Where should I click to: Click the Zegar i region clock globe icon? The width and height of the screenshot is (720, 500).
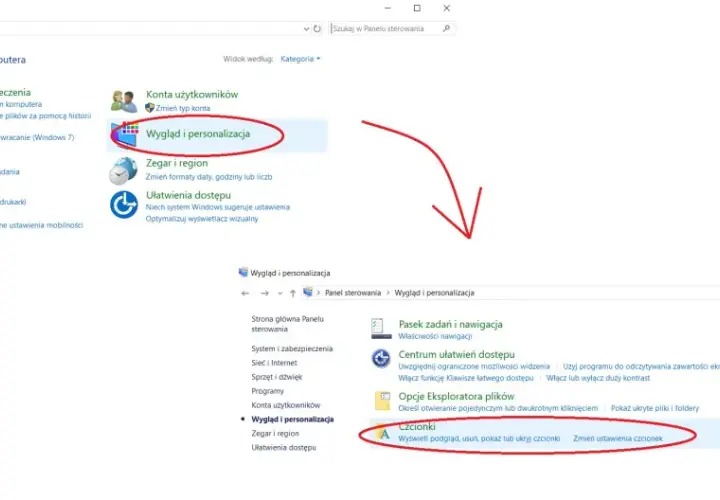[x=124, y=170]
